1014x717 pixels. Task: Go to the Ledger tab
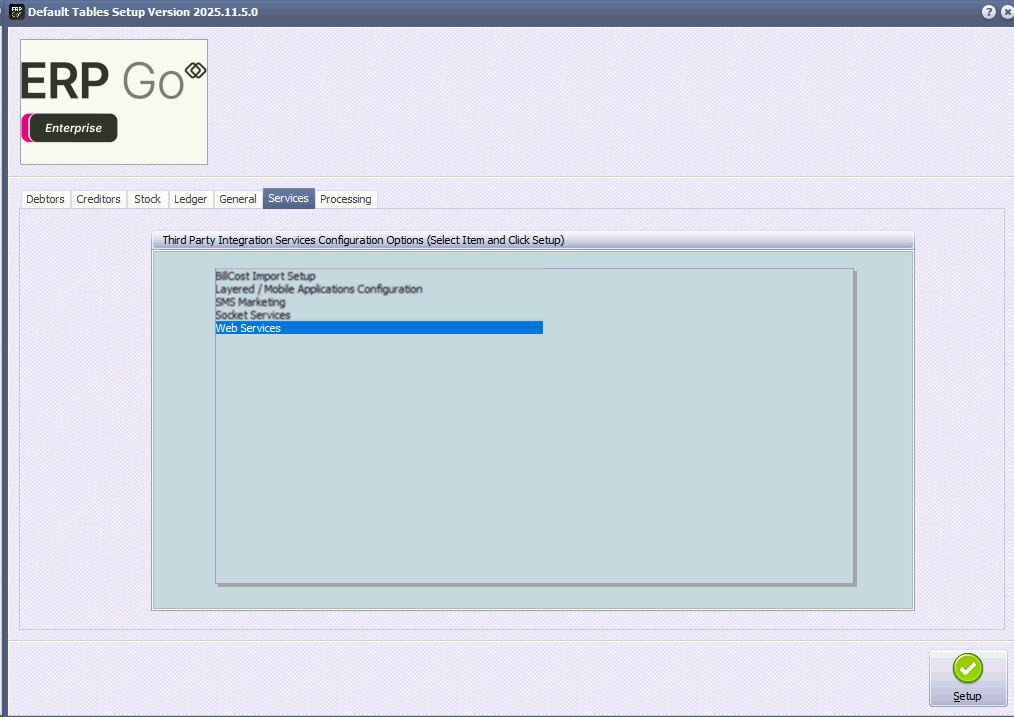(x=190, y=199)
